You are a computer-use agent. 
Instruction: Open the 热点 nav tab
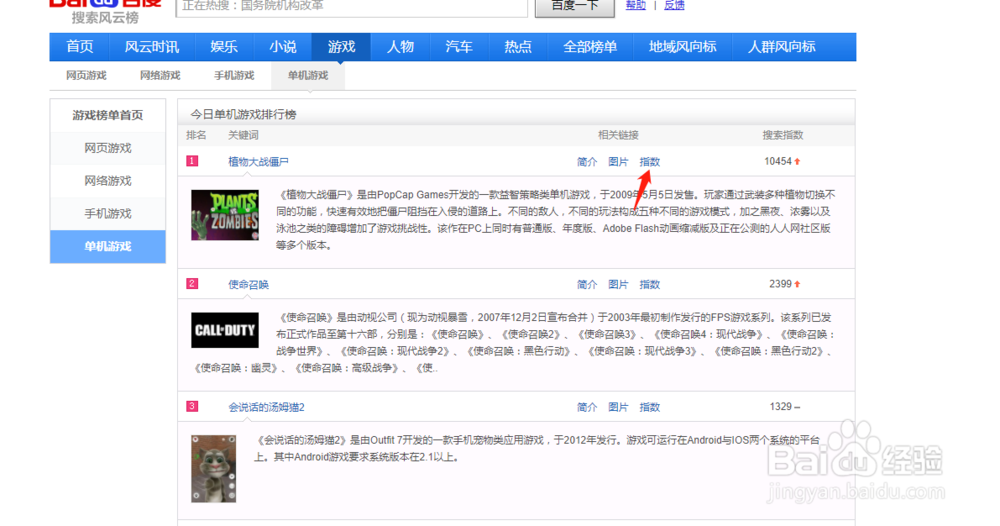pyautogui.click(x=517, y=47)
